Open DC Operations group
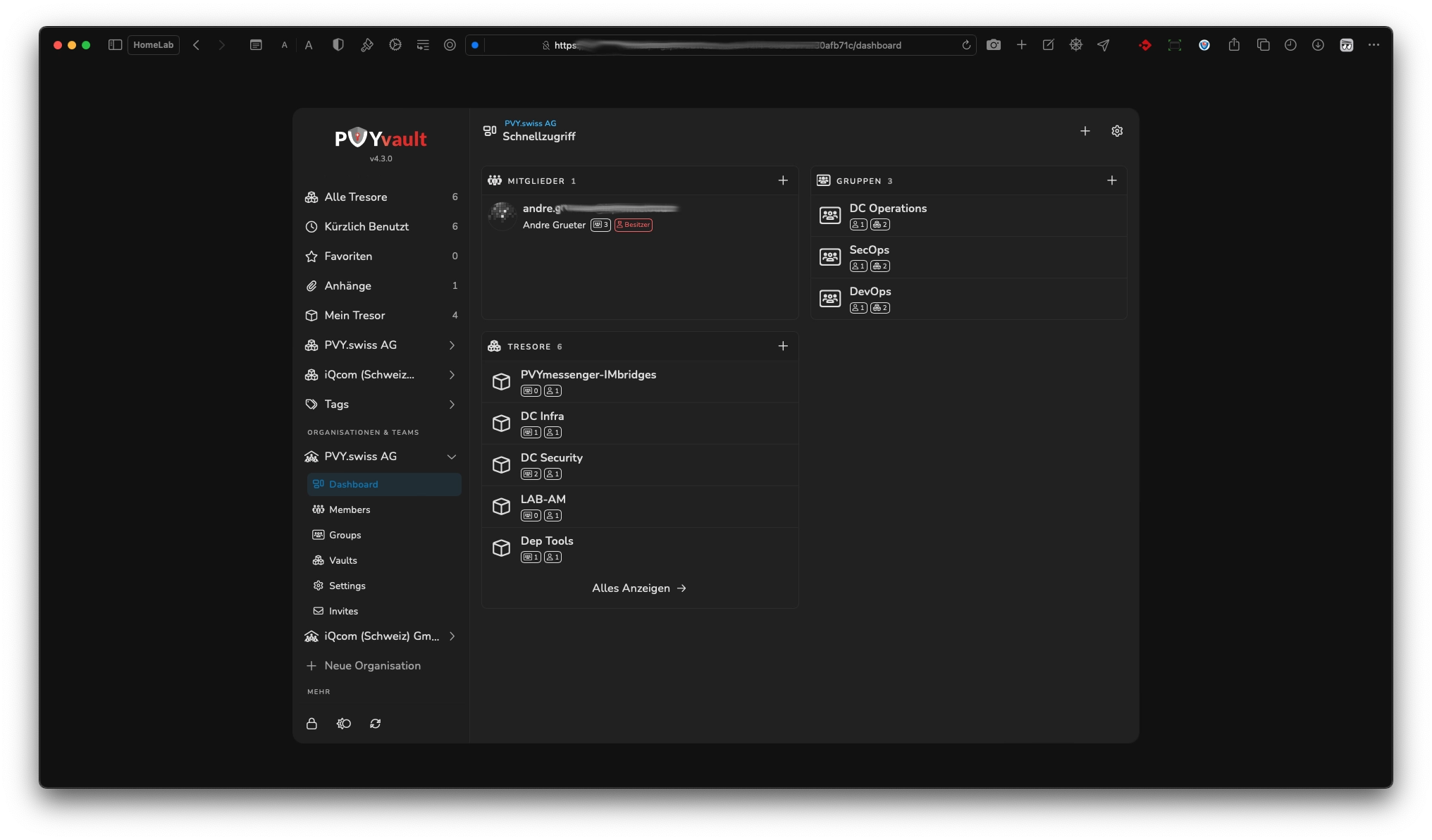The width and height of the screenshot is (1432, 840). [968, 216]
